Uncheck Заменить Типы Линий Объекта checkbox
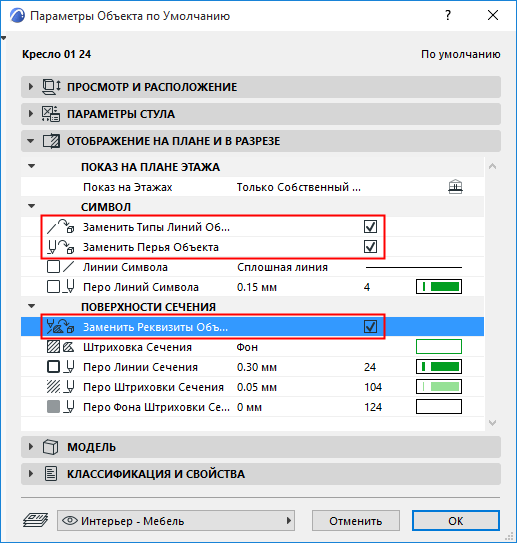 click(x=370, y=227)
